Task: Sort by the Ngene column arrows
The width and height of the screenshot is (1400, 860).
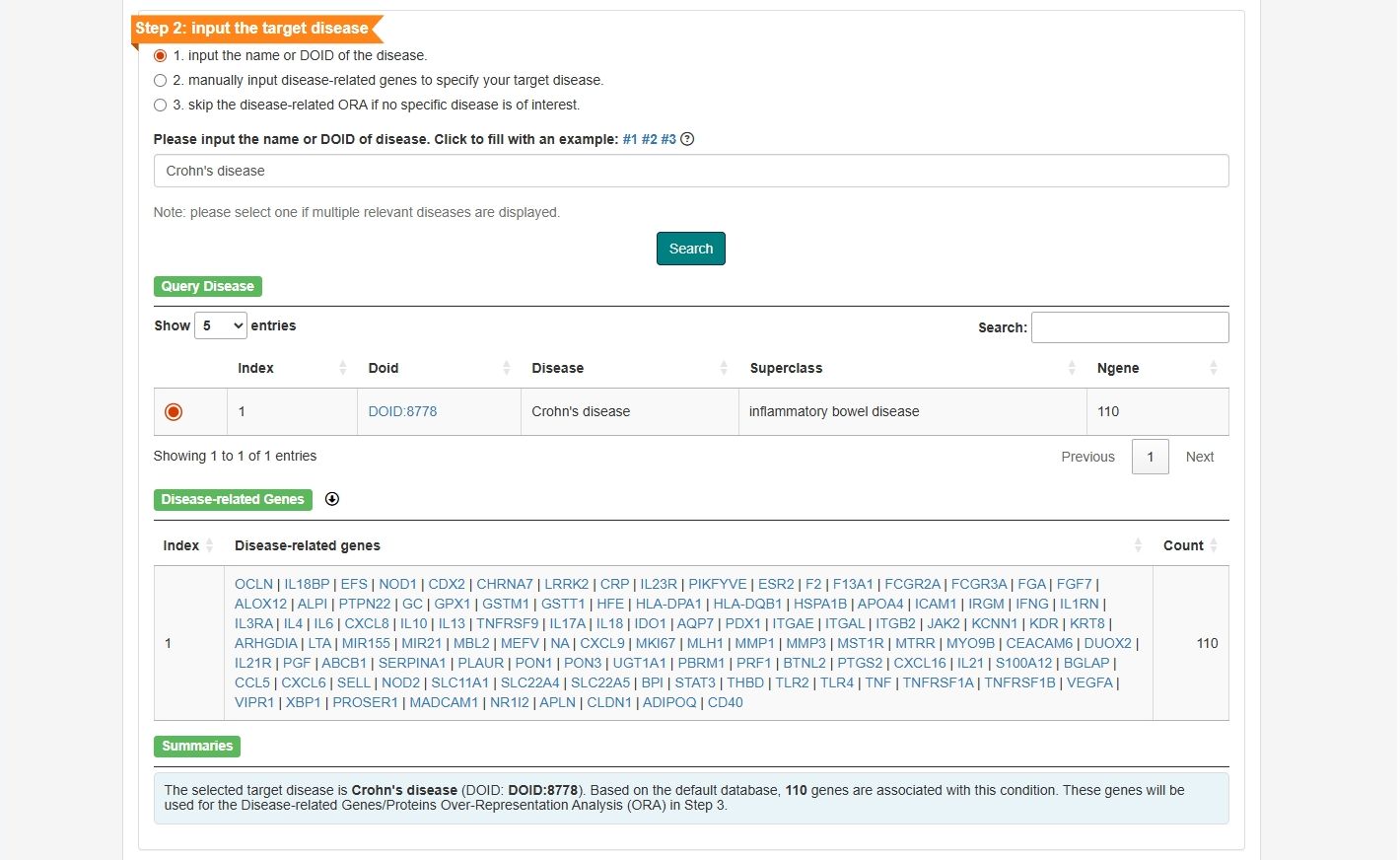Action: 1214,368
